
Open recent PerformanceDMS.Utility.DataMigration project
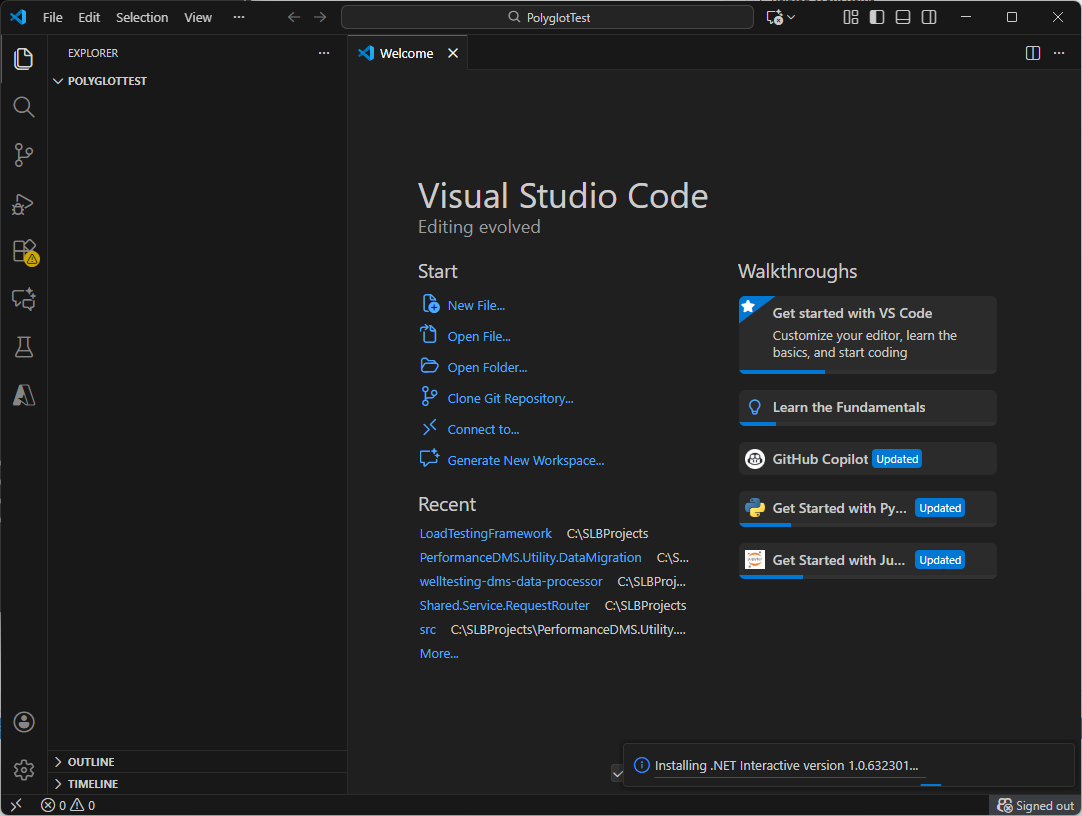click(x=530, y=557)
